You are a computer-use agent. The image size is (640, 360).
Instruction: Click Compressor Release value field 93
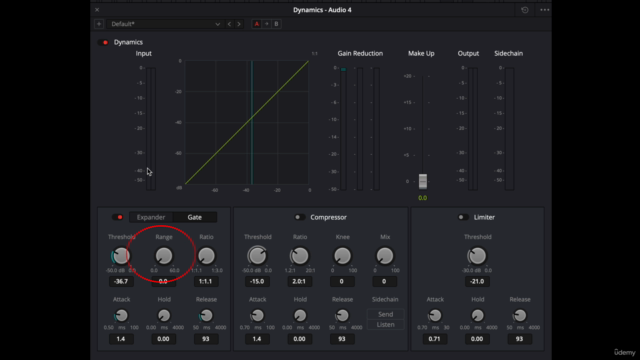pyautogui.click(x=342, y=339)
